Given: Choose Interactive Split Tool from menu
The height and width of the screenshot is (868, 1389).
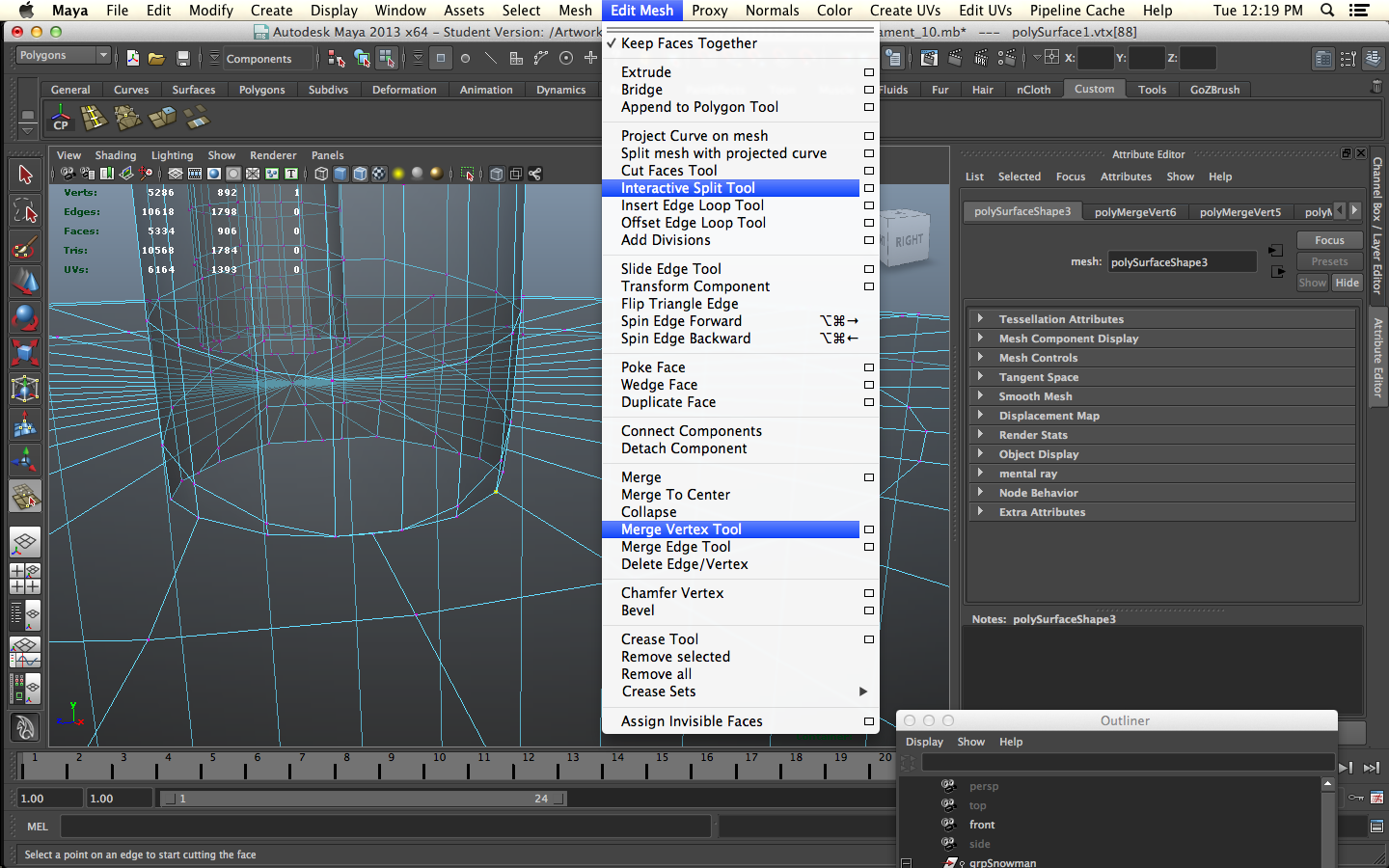Looking at the screenshot, I should point(730,188).
